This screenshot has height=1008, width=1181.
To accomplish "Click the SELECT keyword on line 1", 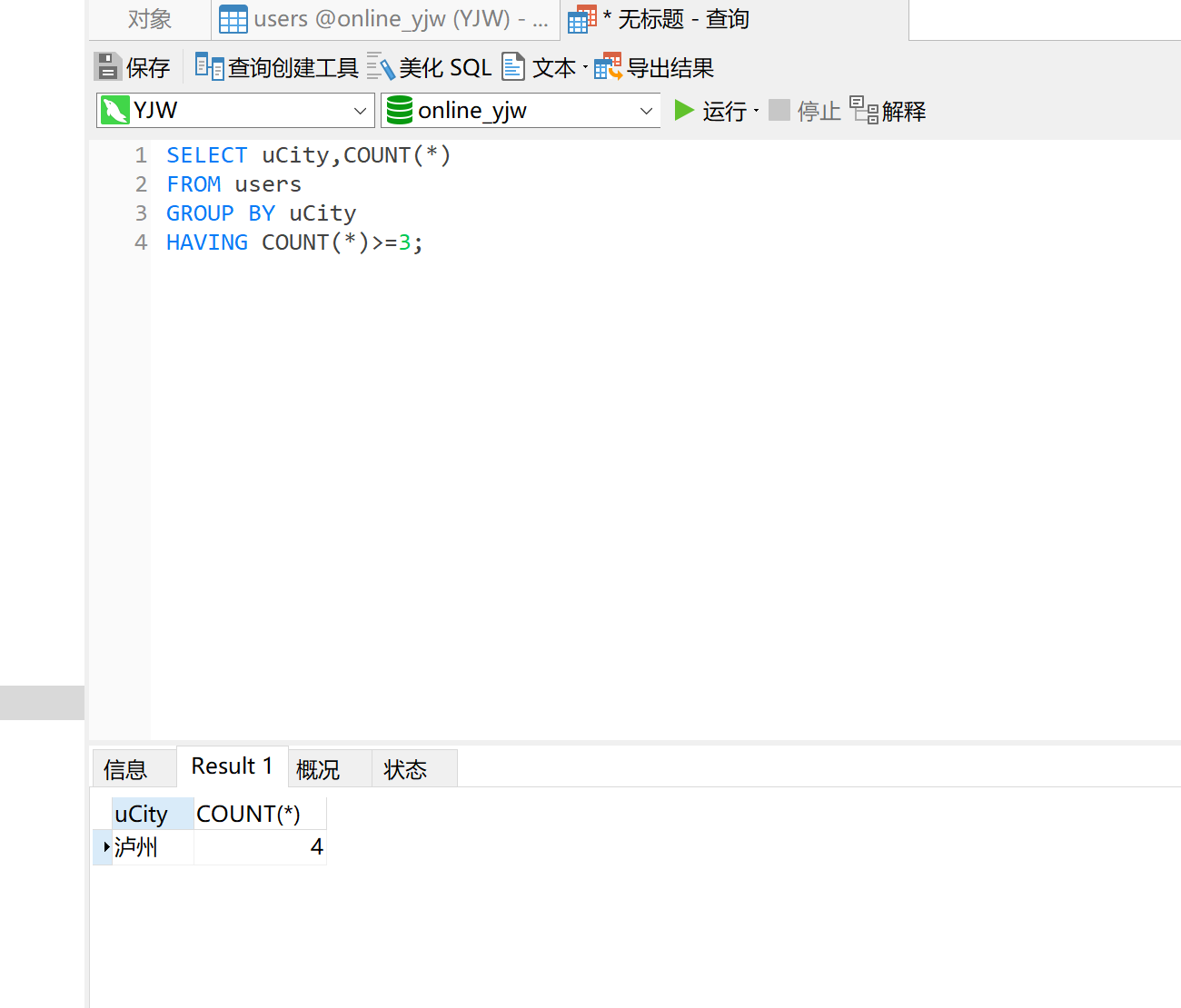I will [206, 155].
